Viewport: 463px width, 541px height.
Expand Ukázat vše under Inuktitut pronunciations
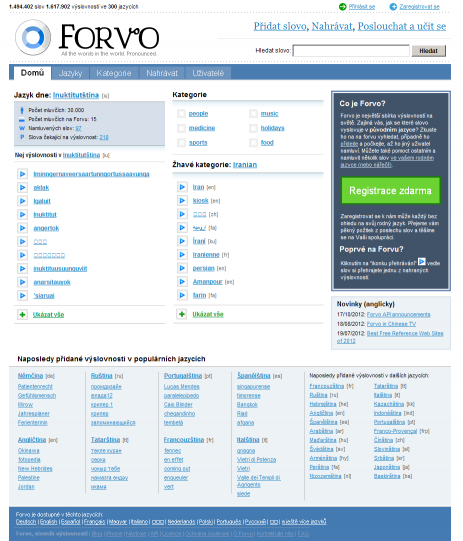click(x=48, y=315)
